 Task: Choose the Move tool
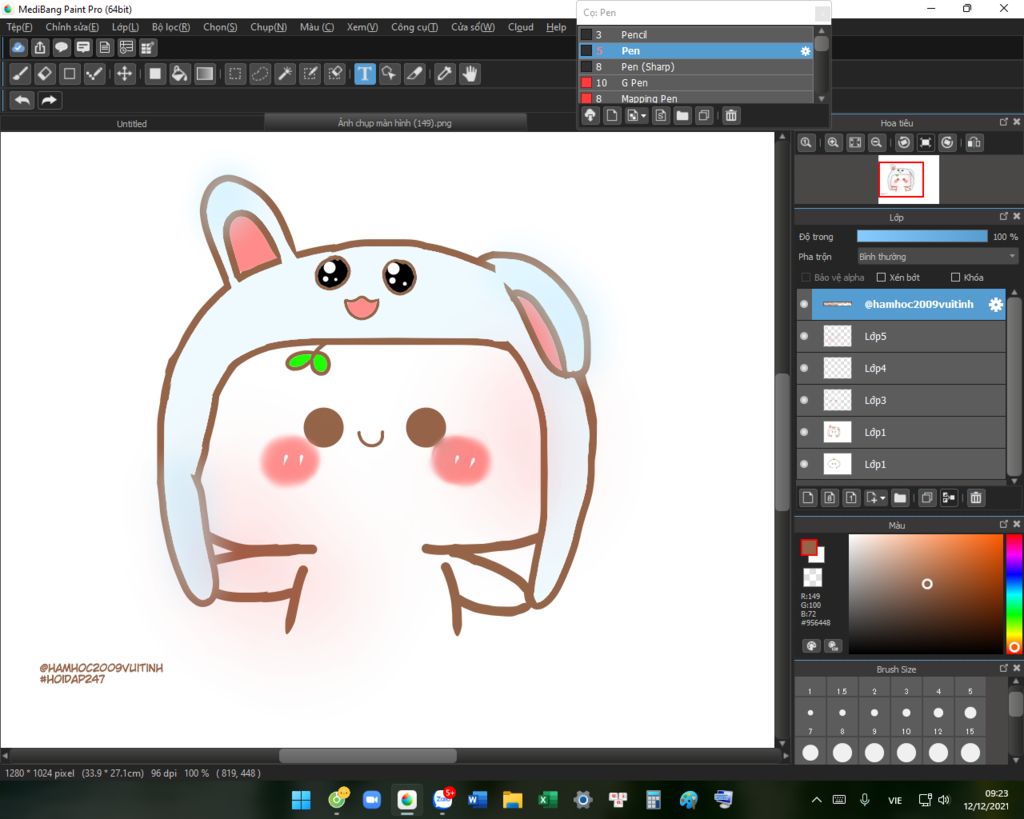click(x=124, y=74)
